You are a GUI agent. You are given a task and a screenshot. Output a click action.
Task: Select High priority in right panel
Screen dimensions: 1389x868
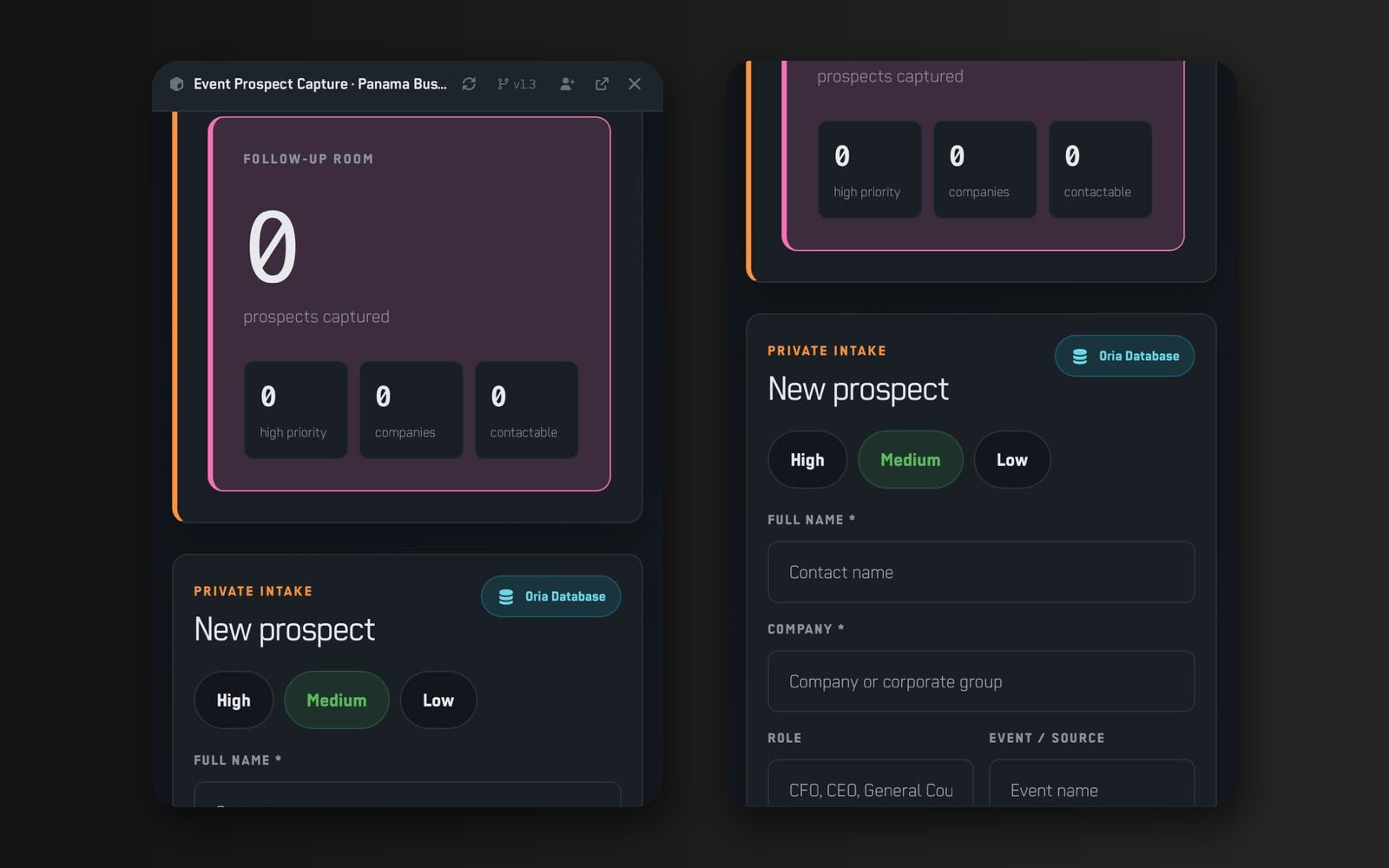[x=807, y=460]
